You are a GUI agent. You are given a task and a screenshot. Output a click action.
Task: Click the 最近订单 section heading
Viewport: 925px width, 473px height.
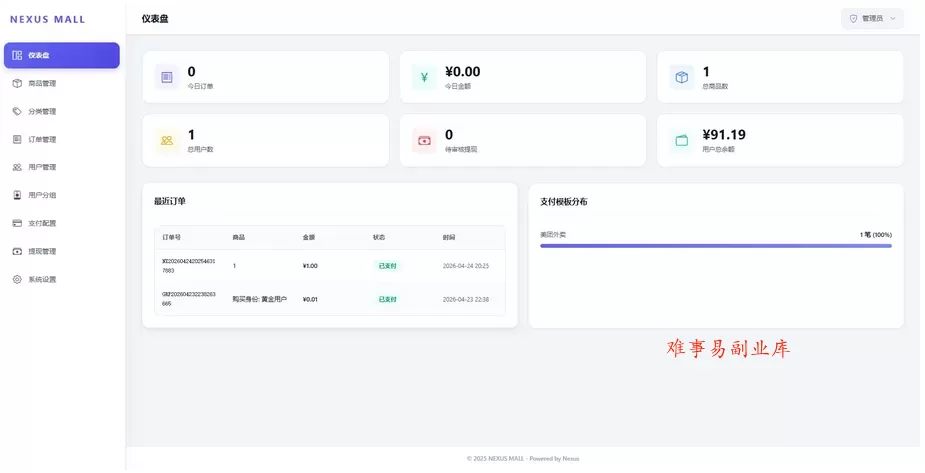(170, 201)
